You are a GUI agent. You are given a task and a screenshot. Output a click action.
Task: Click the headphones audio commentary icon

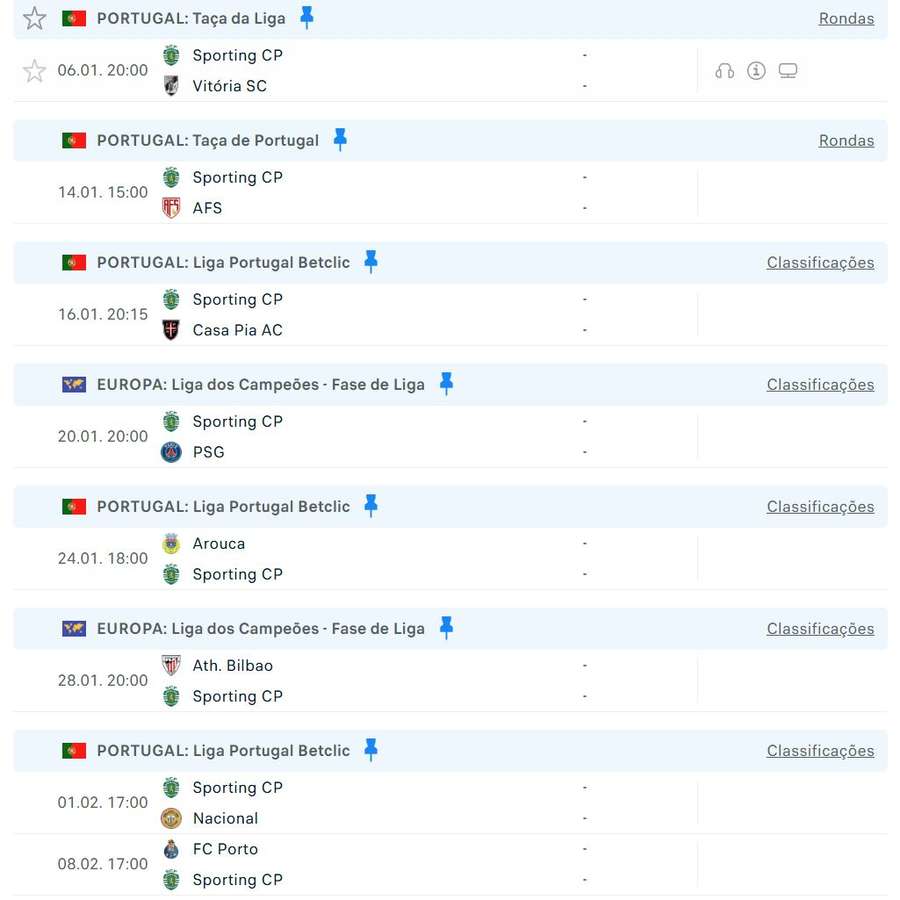click(x=724, y=70)
